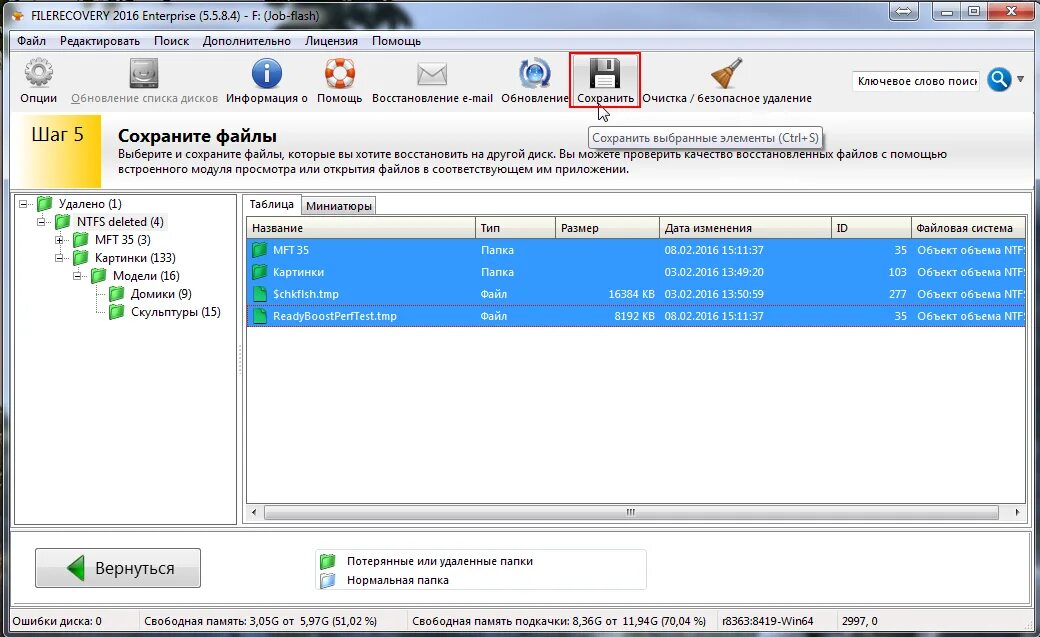Select Скульптуры (15) tree item
The height and width of the screenshot is (637, 1040).
(x=175, y=311)
